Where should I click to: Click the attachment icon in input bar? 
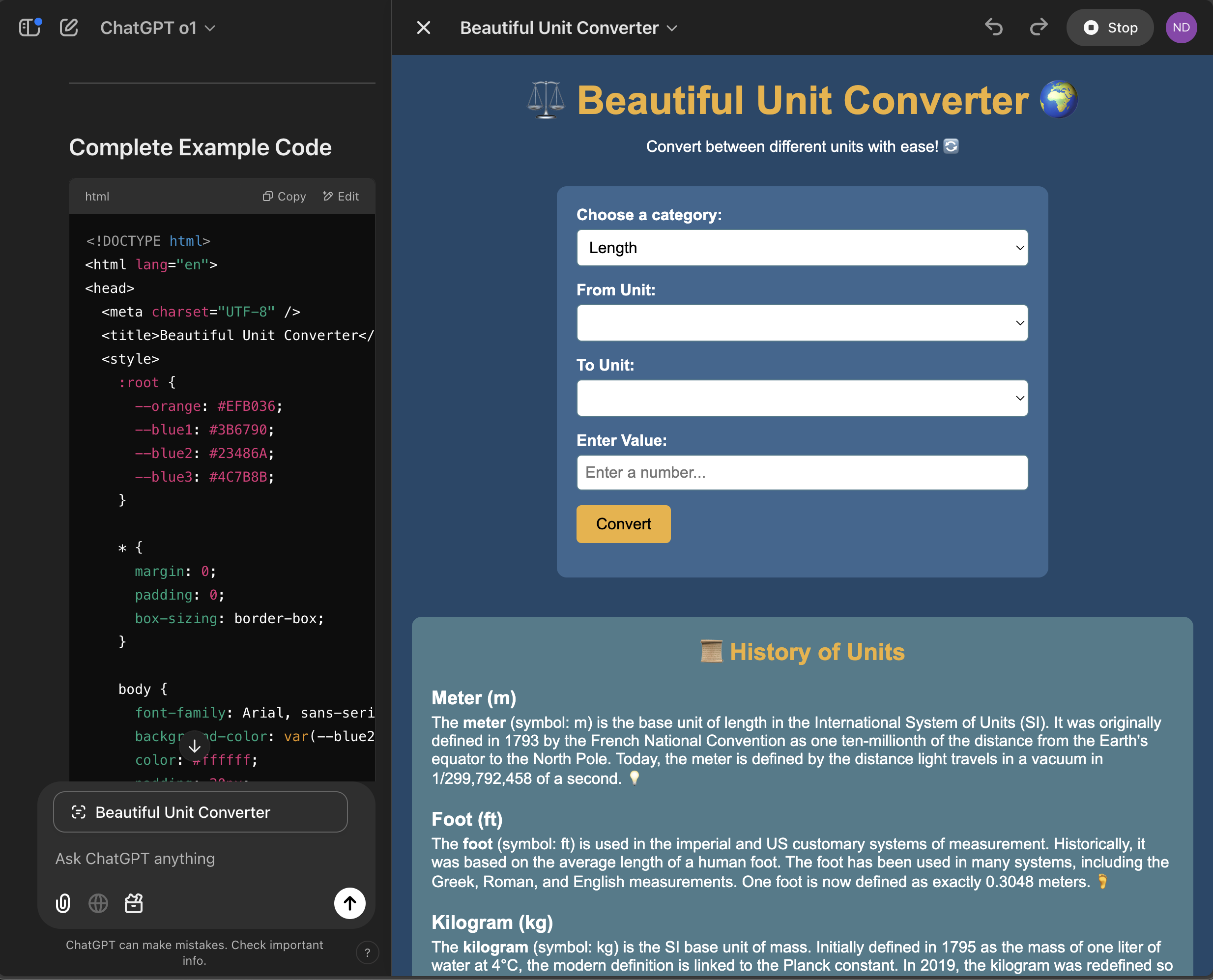62,904
